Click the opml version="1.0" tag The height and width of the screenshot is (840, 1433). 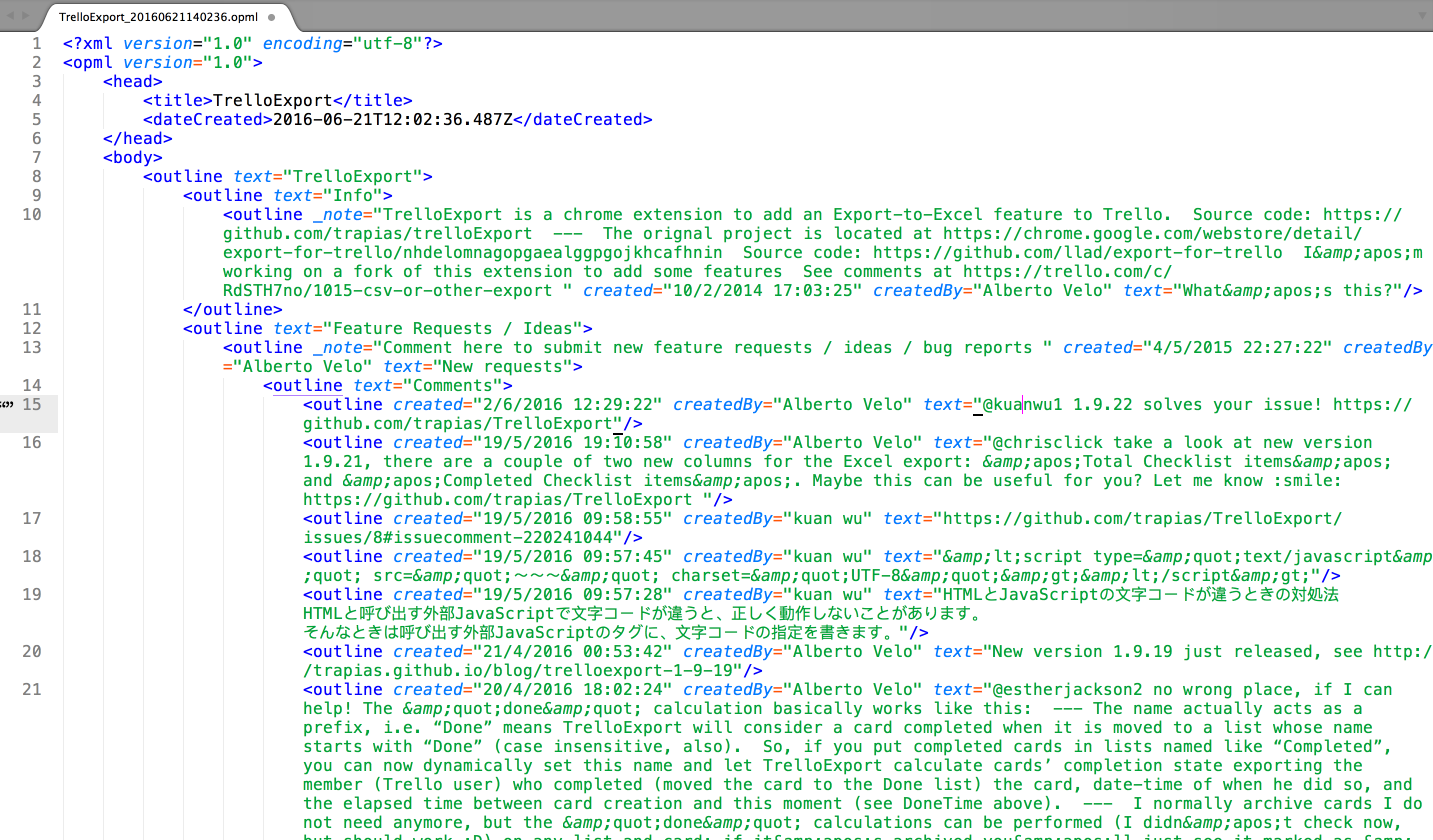click(162, 62)
